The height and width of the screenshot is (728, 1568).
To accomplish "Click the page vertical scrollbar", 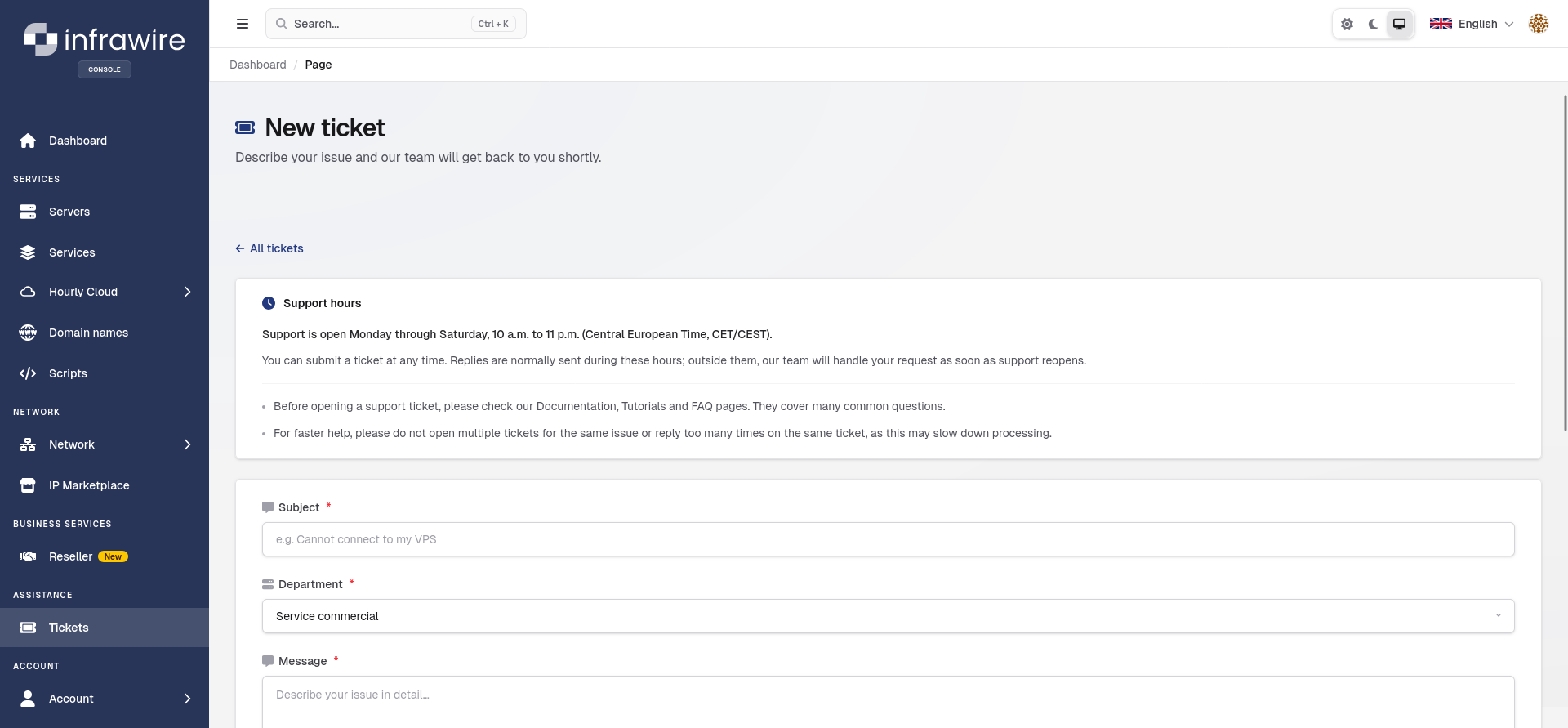I will [x=1565, y=261].
